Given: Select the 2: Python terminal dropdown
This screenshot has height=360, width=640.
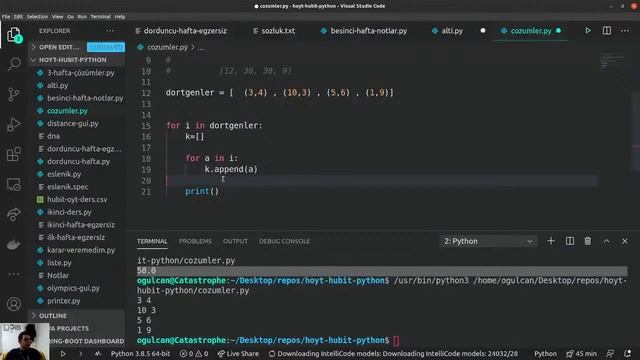Looking at the screenshot, I should pos(488,241).
